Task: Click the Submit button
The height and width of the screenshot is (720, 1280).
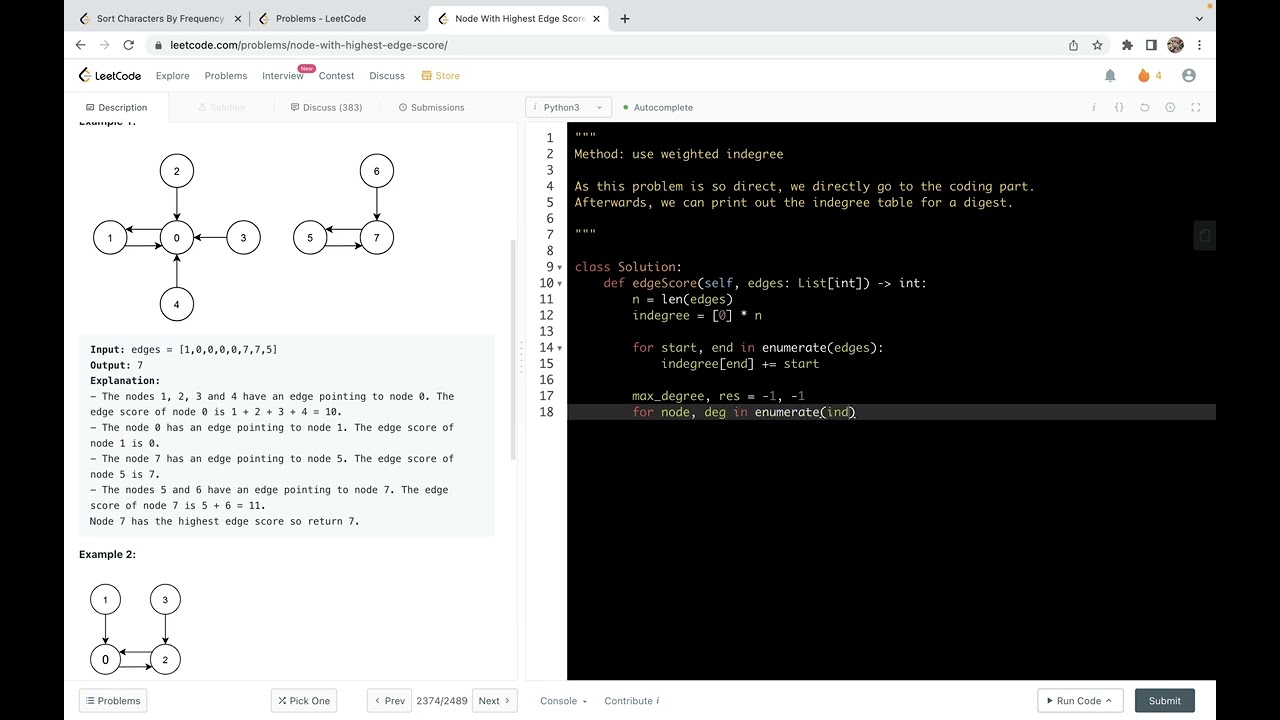Action: pyautogui.click(x=1165, y=701)
